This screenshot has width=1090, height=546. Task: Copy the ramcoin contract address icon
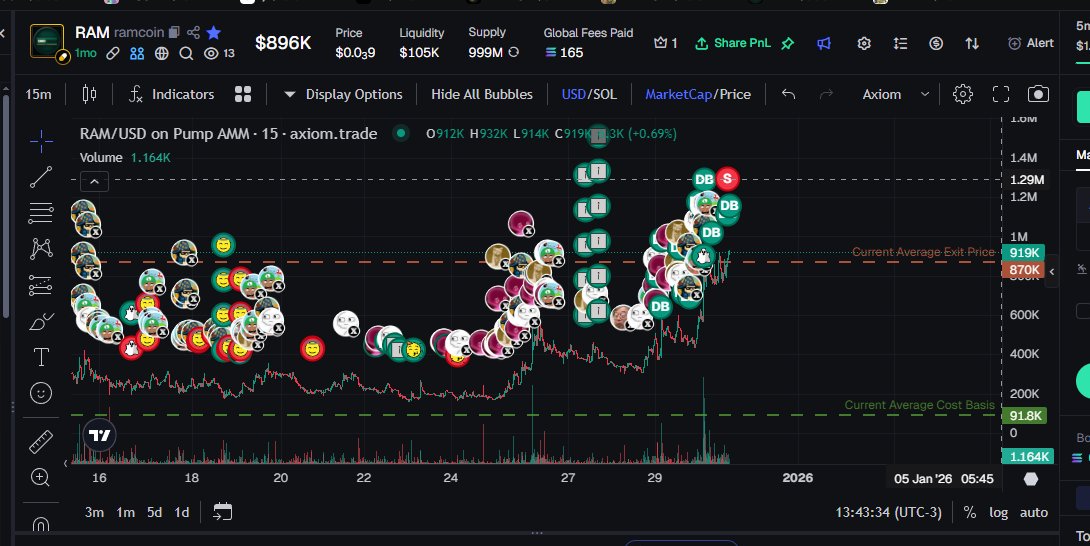(x=174, y=32)
